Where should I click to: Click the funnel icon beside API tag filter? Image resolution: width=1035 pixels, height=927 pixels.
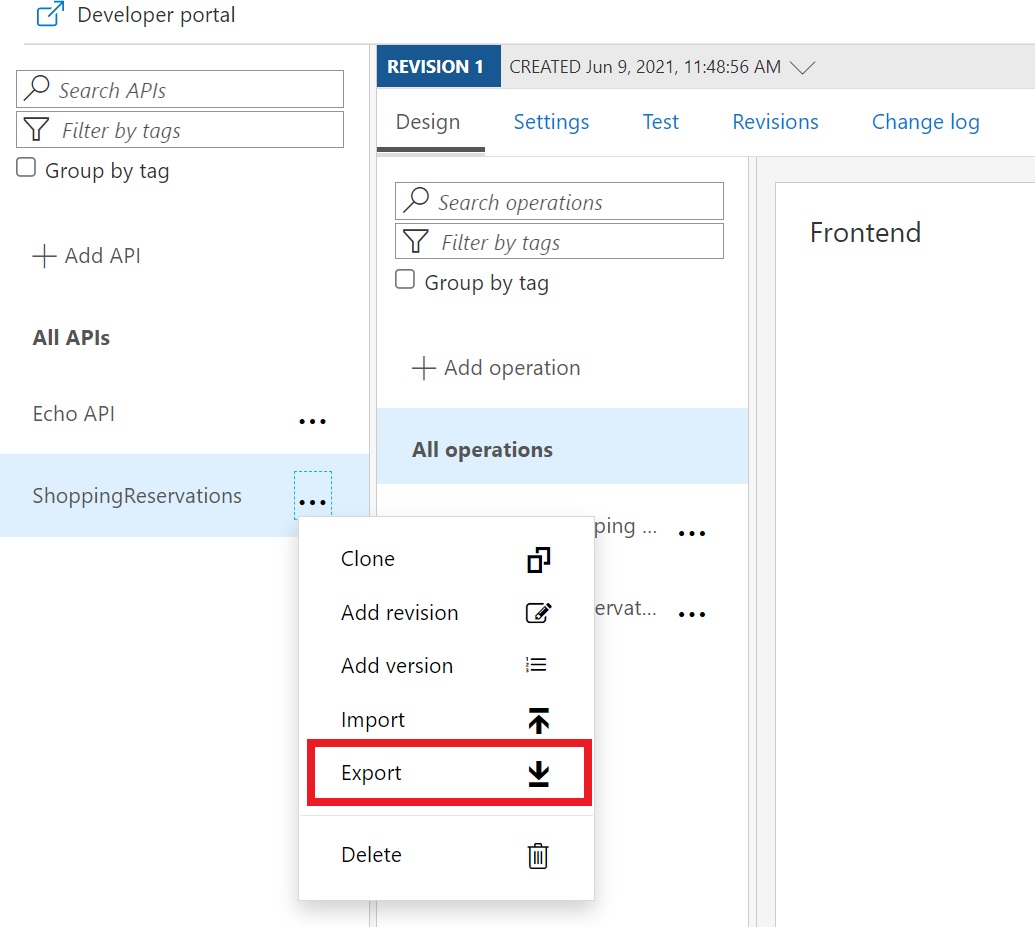36,130
